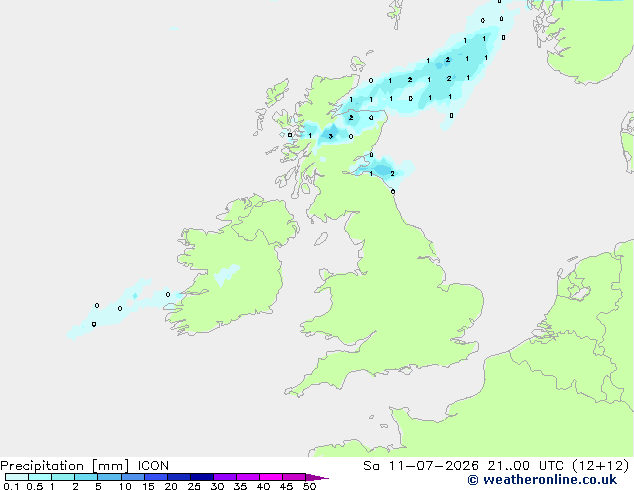634x490 pixels.
Task: Click the date text 'Sa 11-07-2026'
Action: coord(421,466)
